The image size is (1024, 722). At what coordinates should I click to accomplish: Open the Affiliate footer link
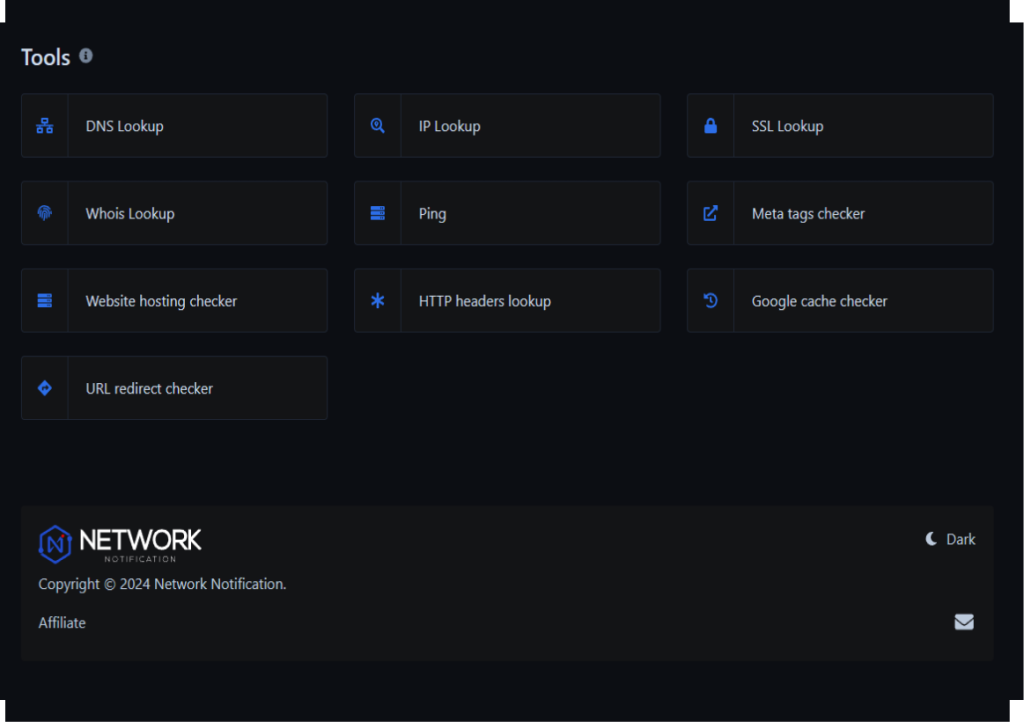(62, 623)
